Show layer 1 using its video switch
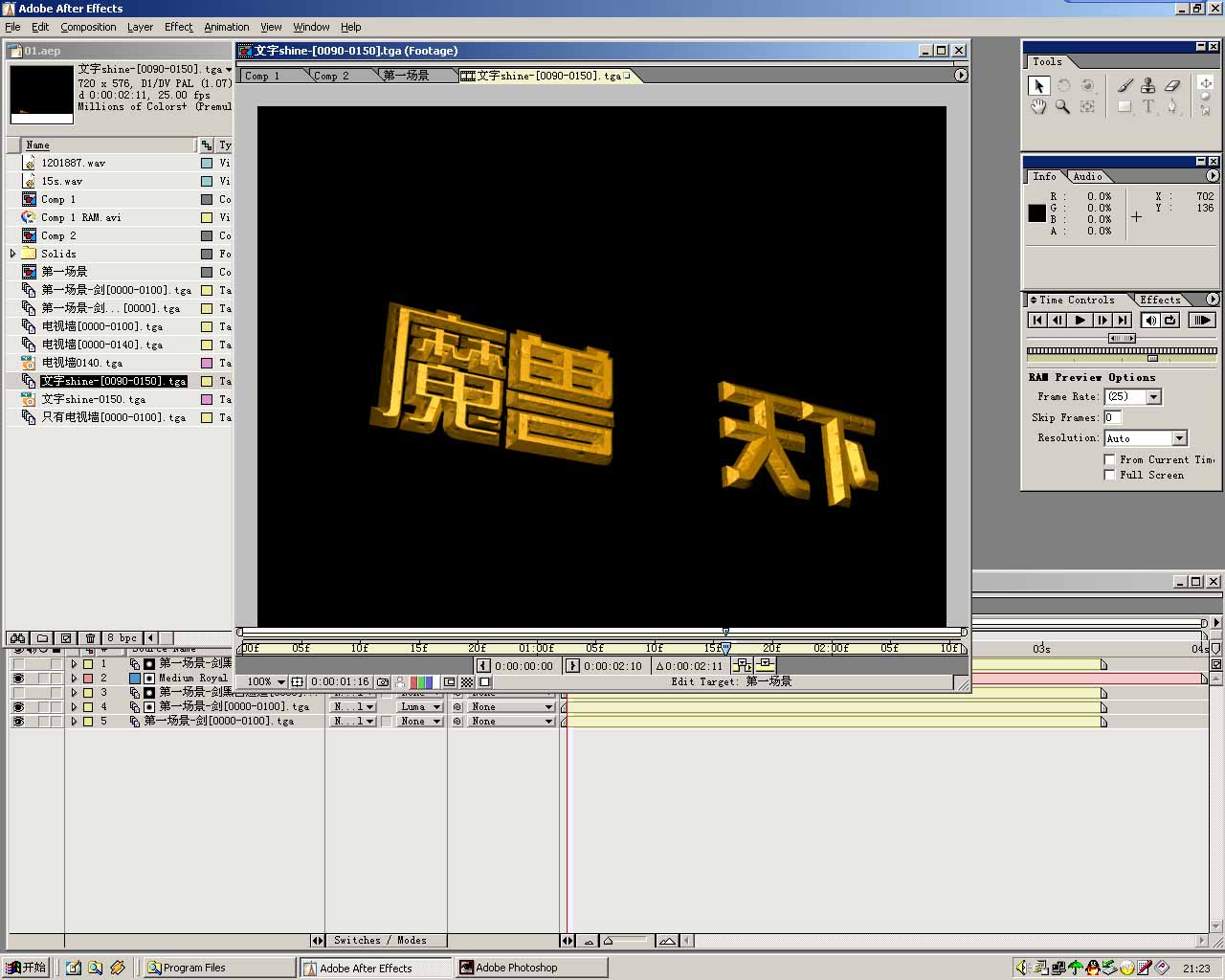 coord(17,663)
